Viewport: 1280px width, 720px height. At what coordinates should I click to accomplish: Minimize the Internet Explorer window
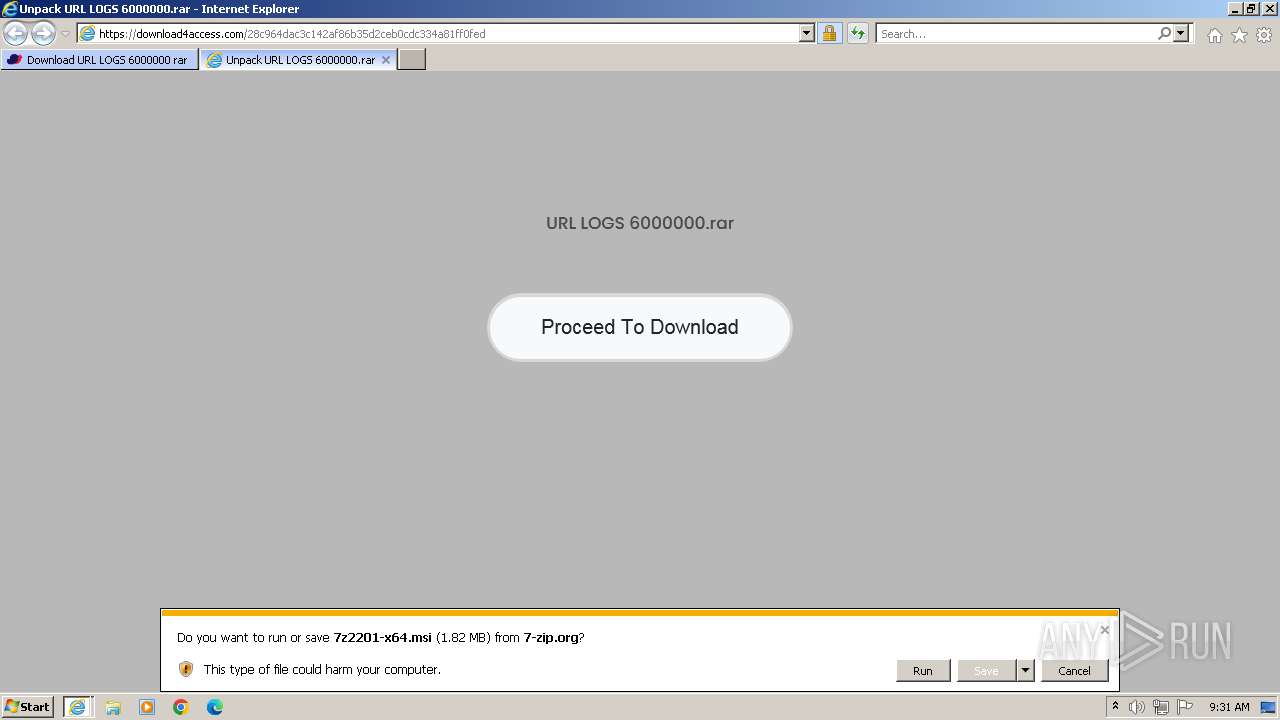pyautogui.click(x=1235, y=9)
